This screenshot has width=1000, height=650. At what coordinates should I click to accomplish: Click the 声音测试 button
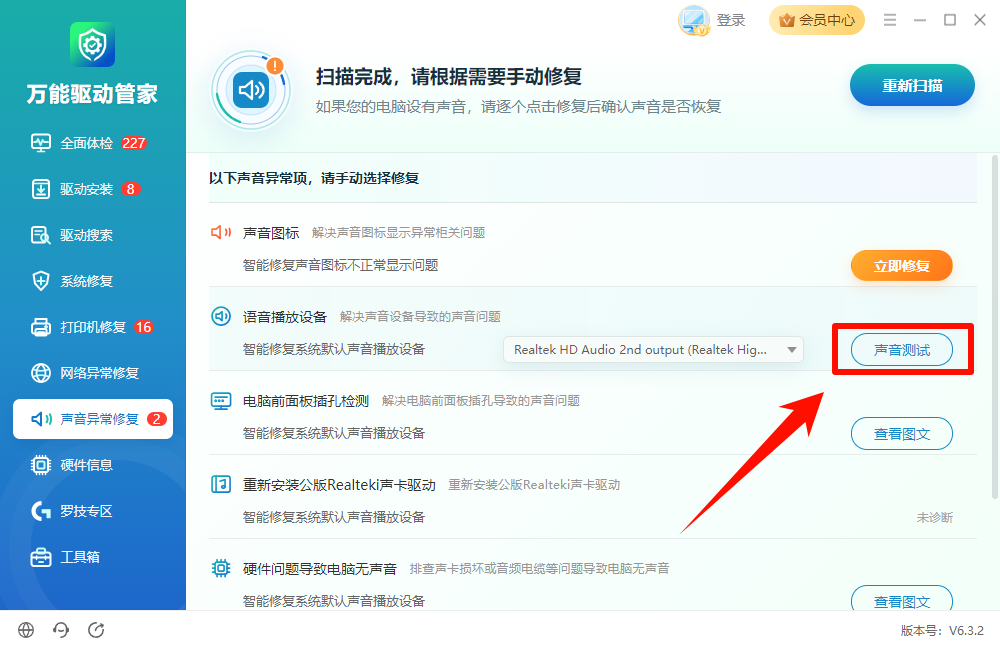coord(902,350)
